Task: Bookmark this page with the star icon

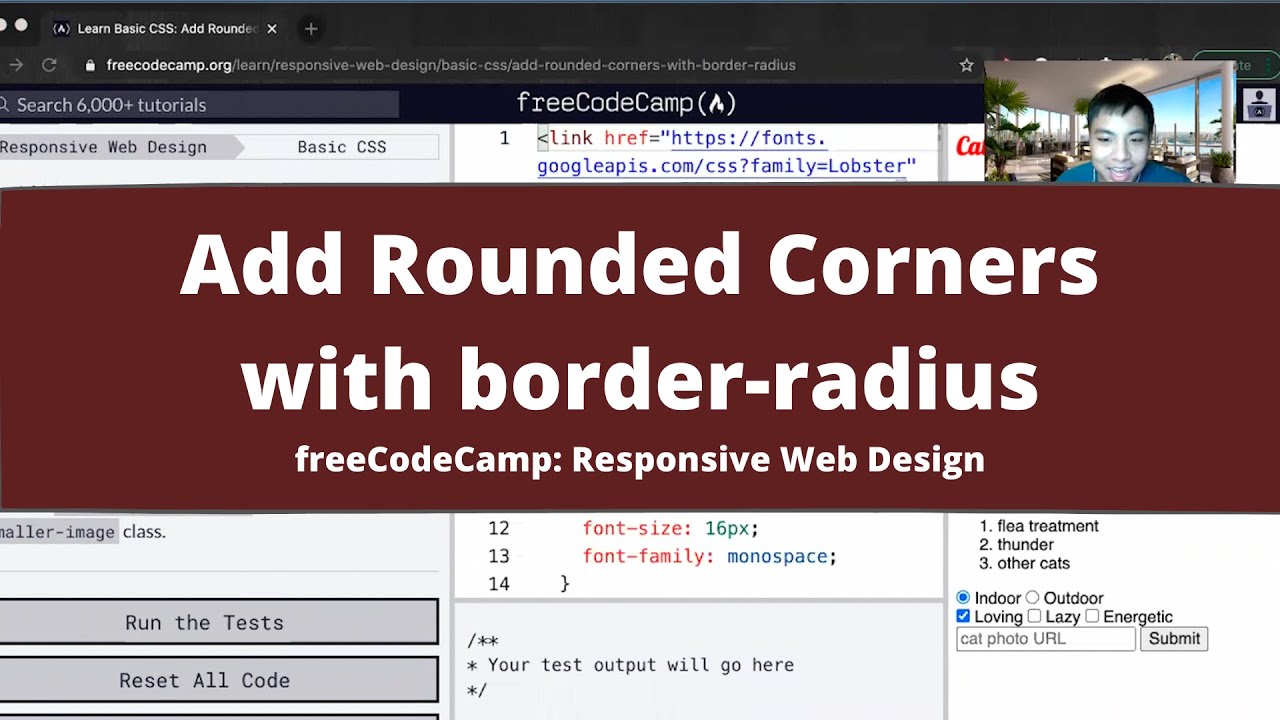Action: click(966, 65)
